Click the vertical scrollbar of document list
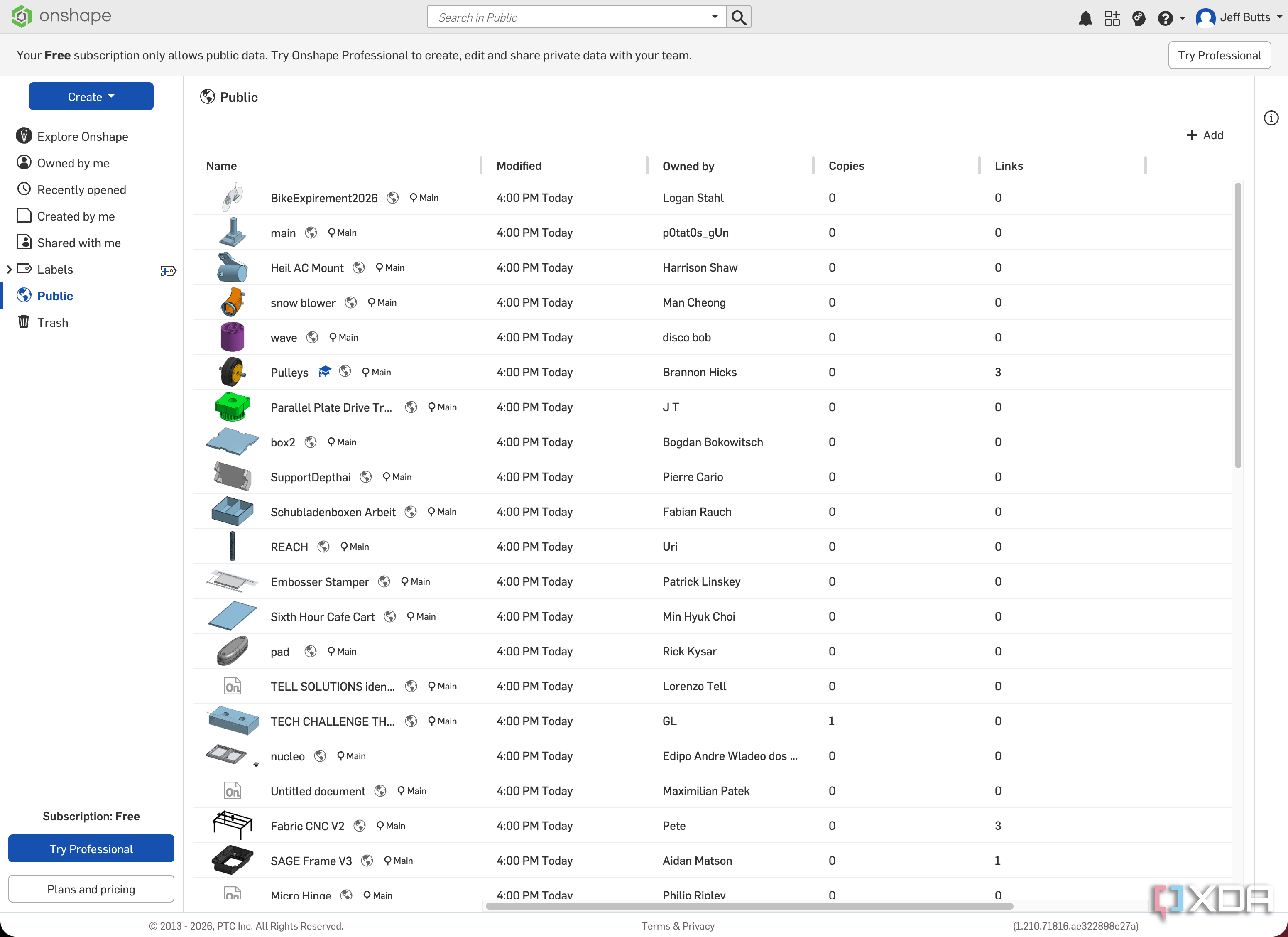The width and height of the screenshot is (1288, 937). (1238, 325)
